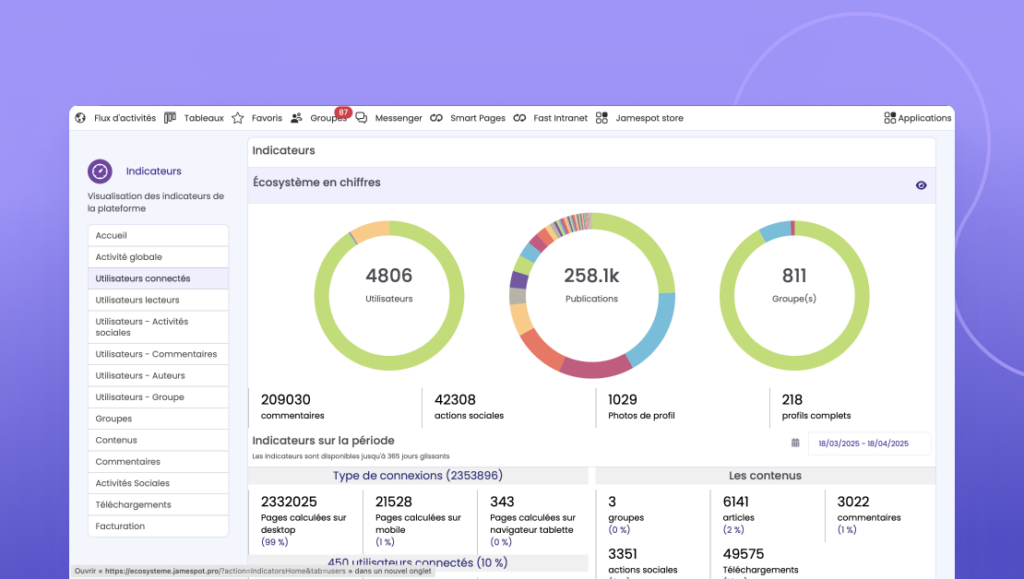Image resolution: width=1024 pixels, height=579 pixels.
Task: Open Flux d'activités in top navigation
Action: [125, 118]
